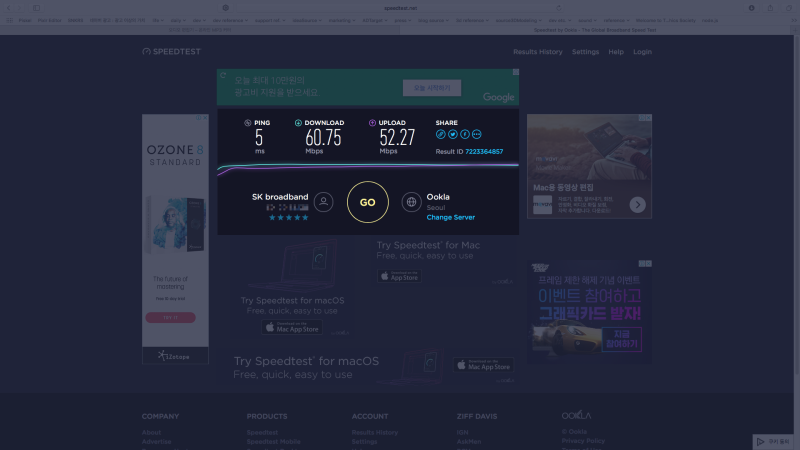Click the website settings icon left of address bar
This screenshot has width=800, height=450.
tap(226, 8)
